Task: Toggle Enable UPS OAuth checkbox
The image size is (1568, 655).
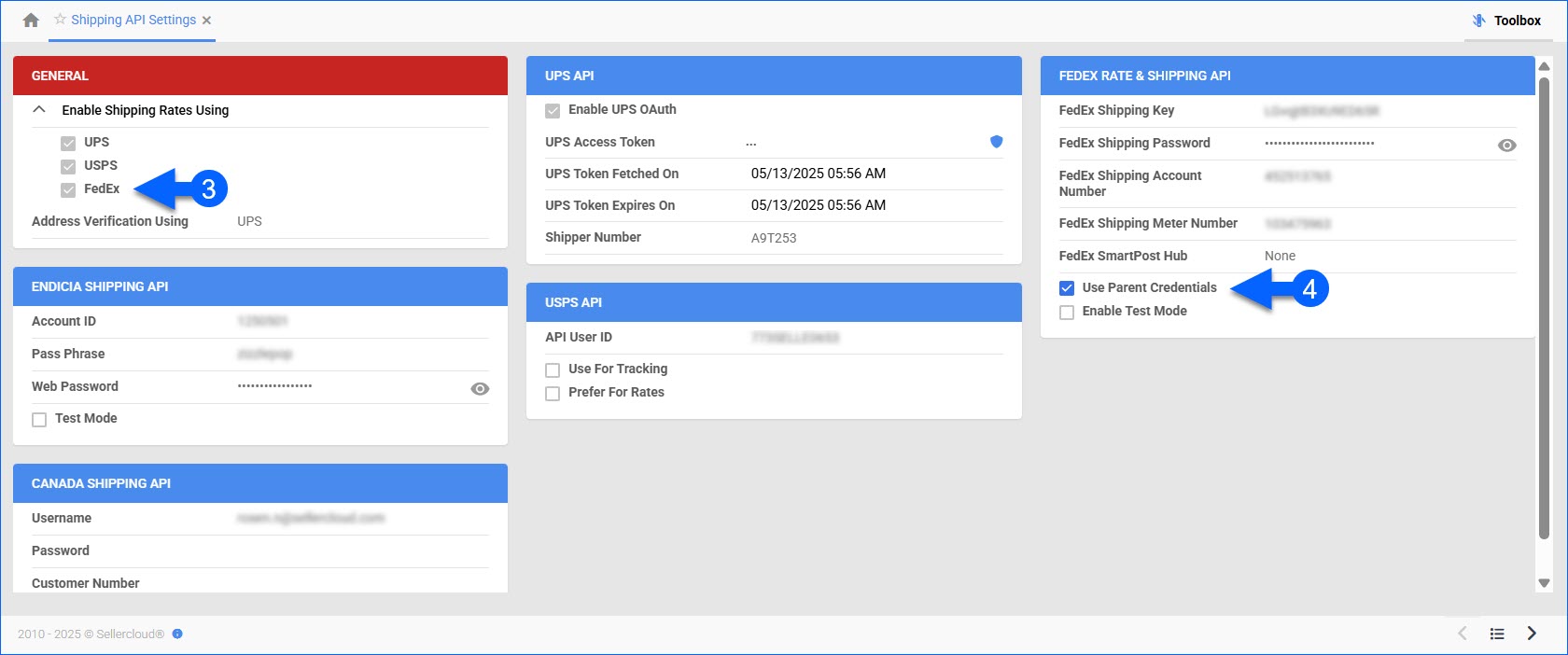Action: [553, 110]
